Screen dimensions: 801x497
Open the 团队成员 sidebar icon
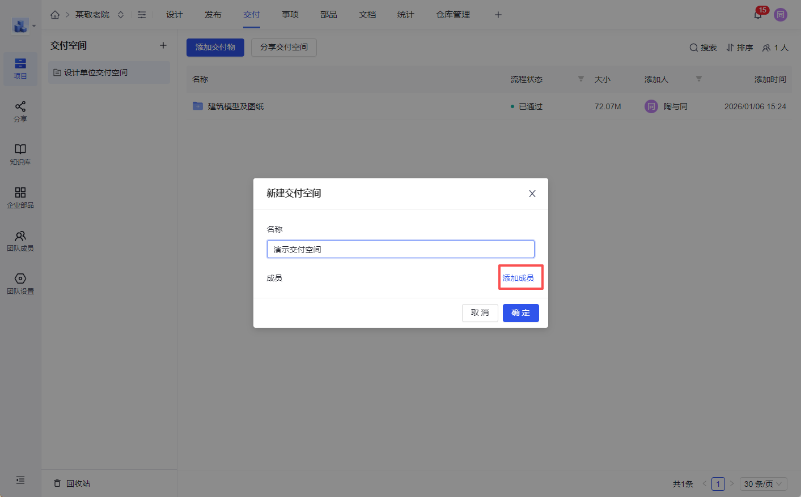(x=20, y=240)
